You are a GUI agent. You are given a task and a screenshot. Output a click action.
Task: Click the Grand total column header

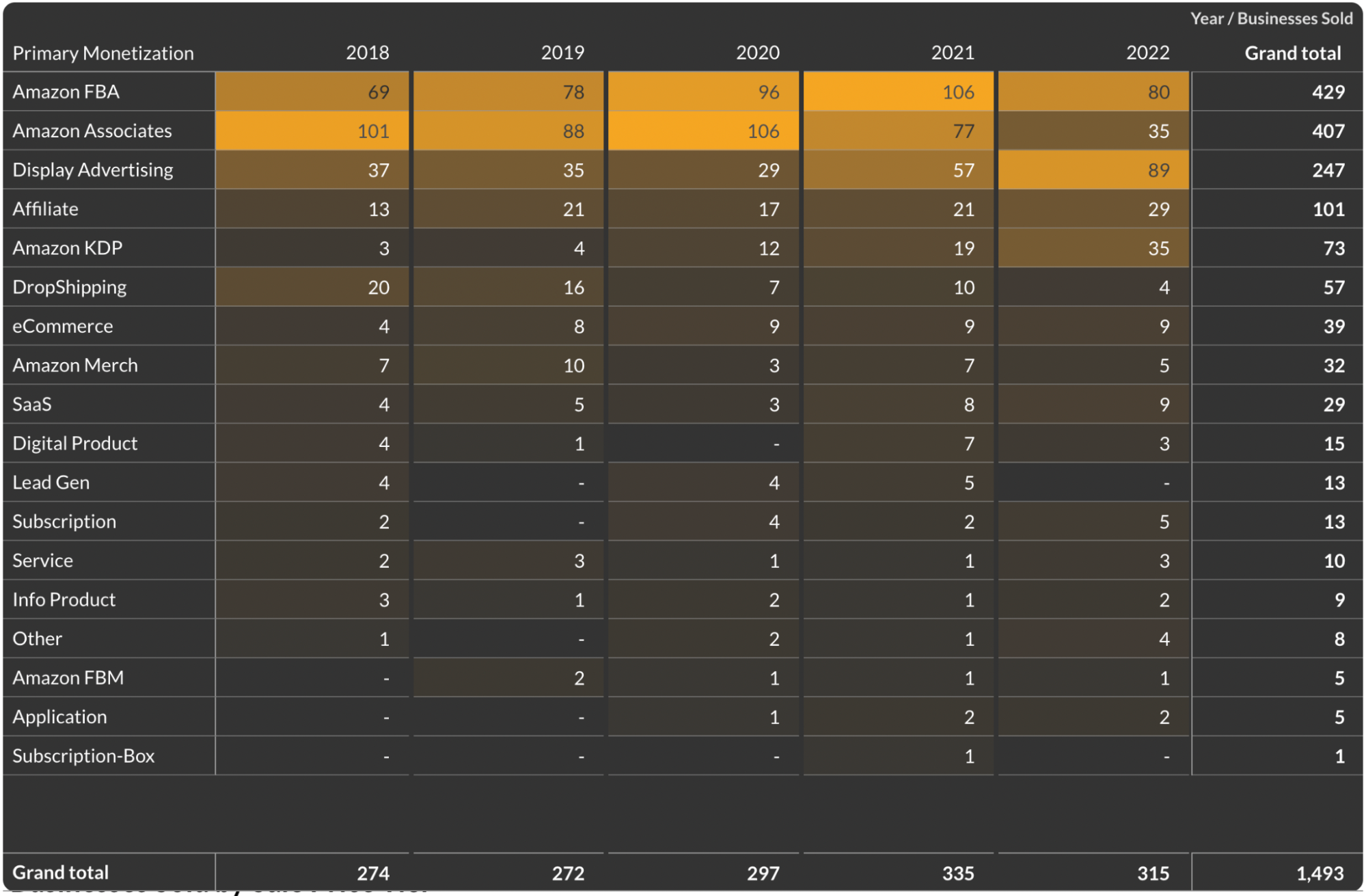(x=1292, y=53)
